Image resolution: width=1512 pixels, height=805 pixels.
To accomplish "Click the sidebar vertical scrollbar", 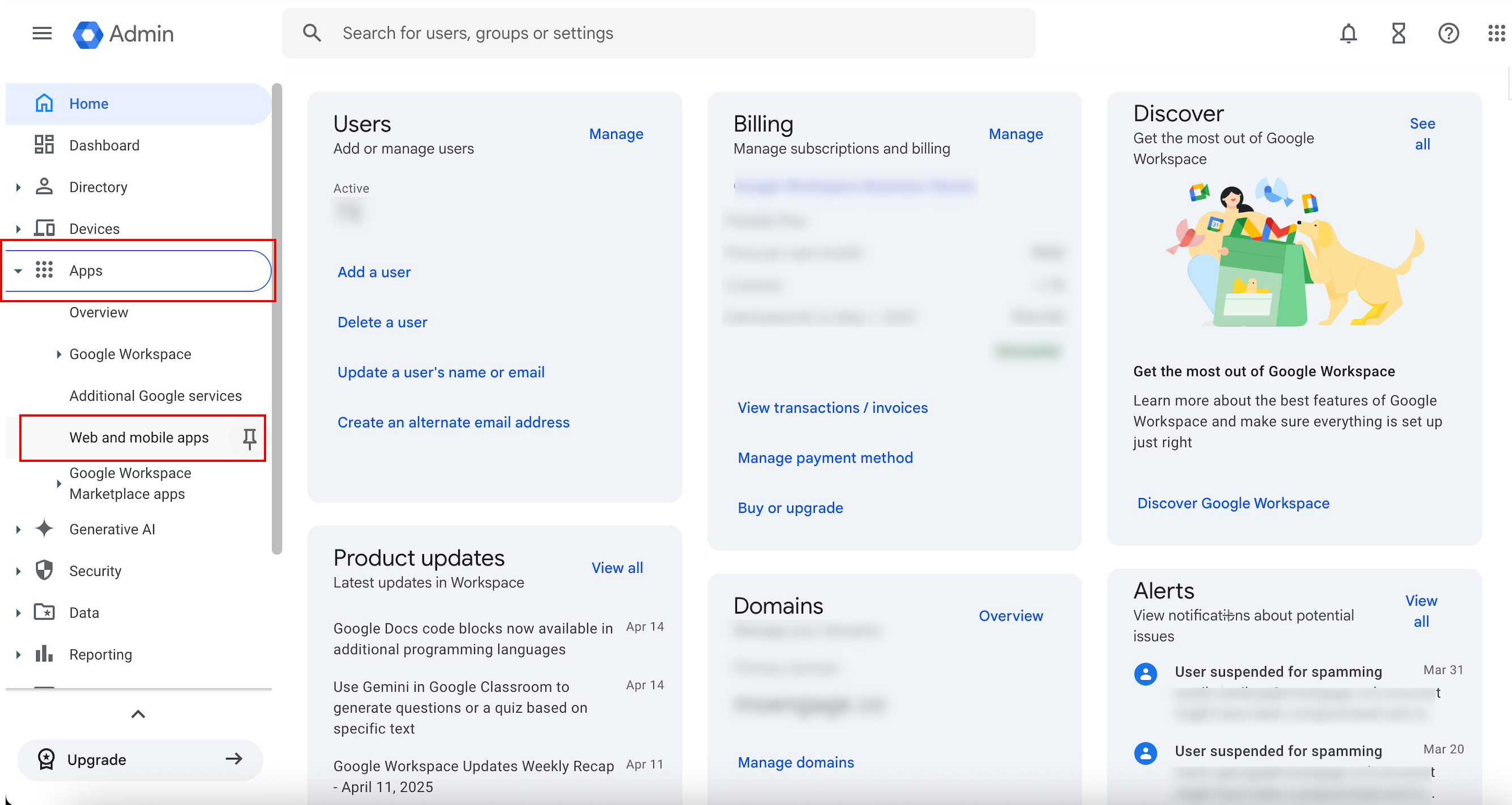I will tap(277, 317).
